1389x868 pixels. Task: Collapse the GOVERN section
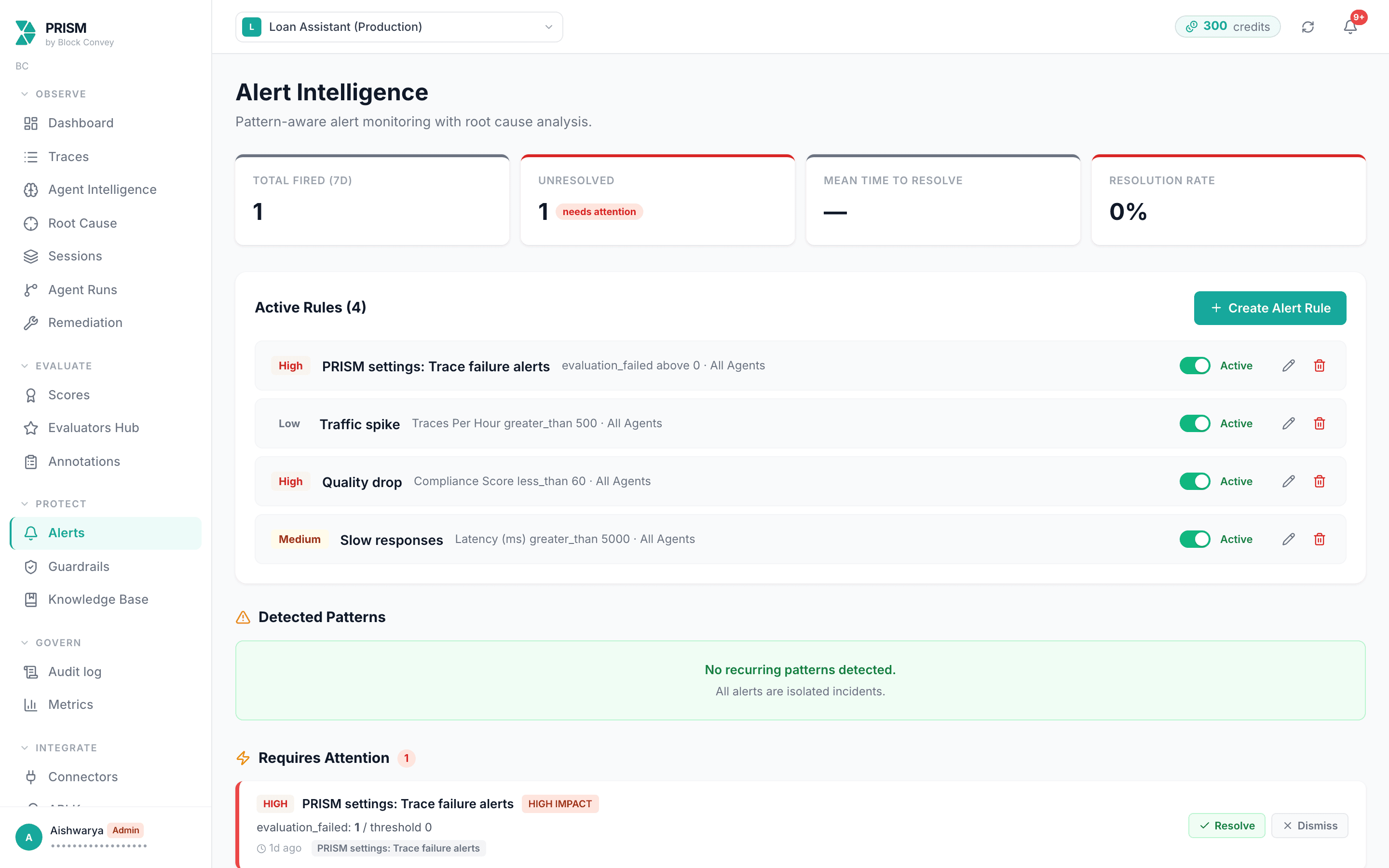click(51, 643)
